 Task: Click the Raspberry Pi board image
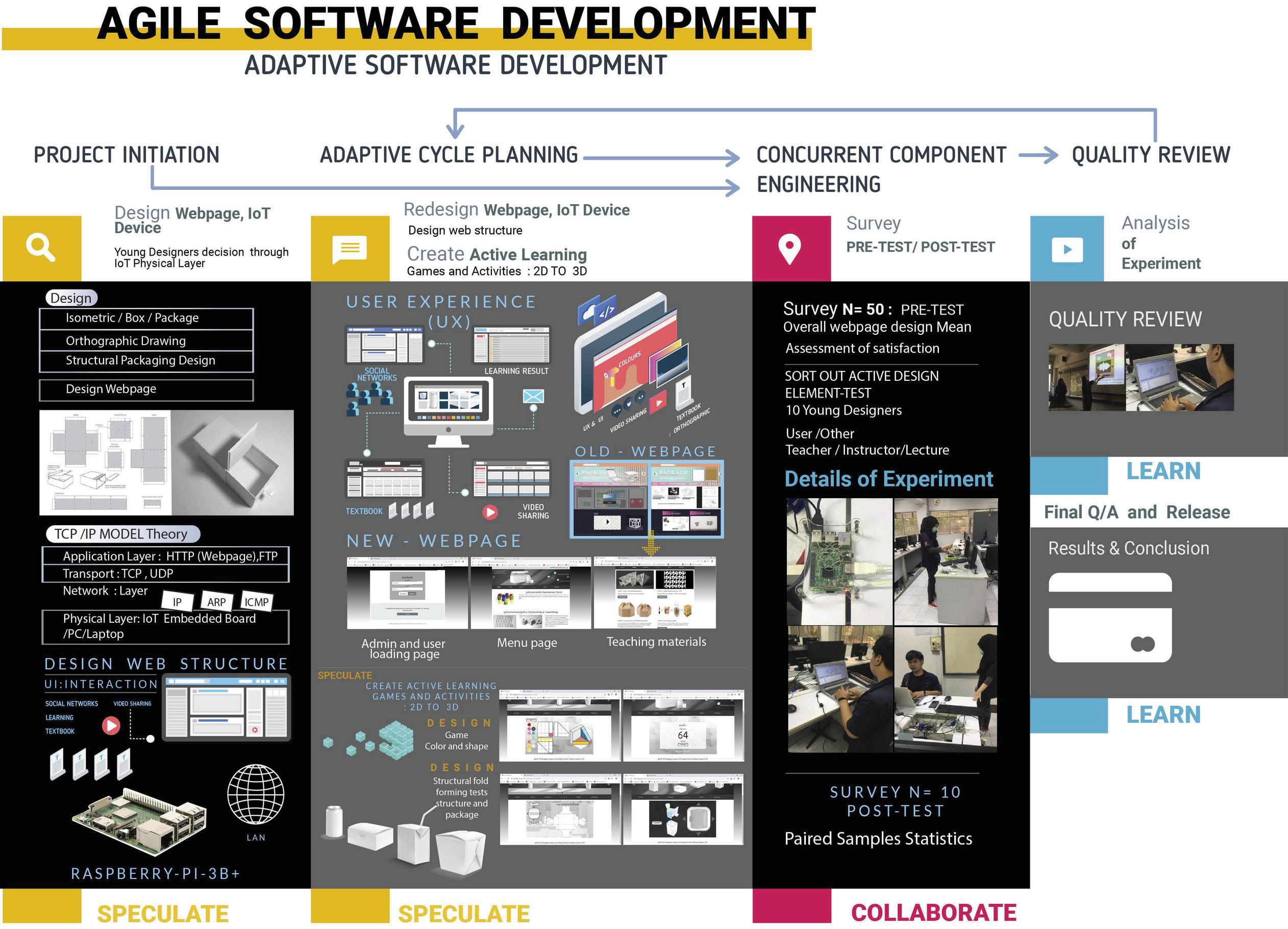(140, 821)
